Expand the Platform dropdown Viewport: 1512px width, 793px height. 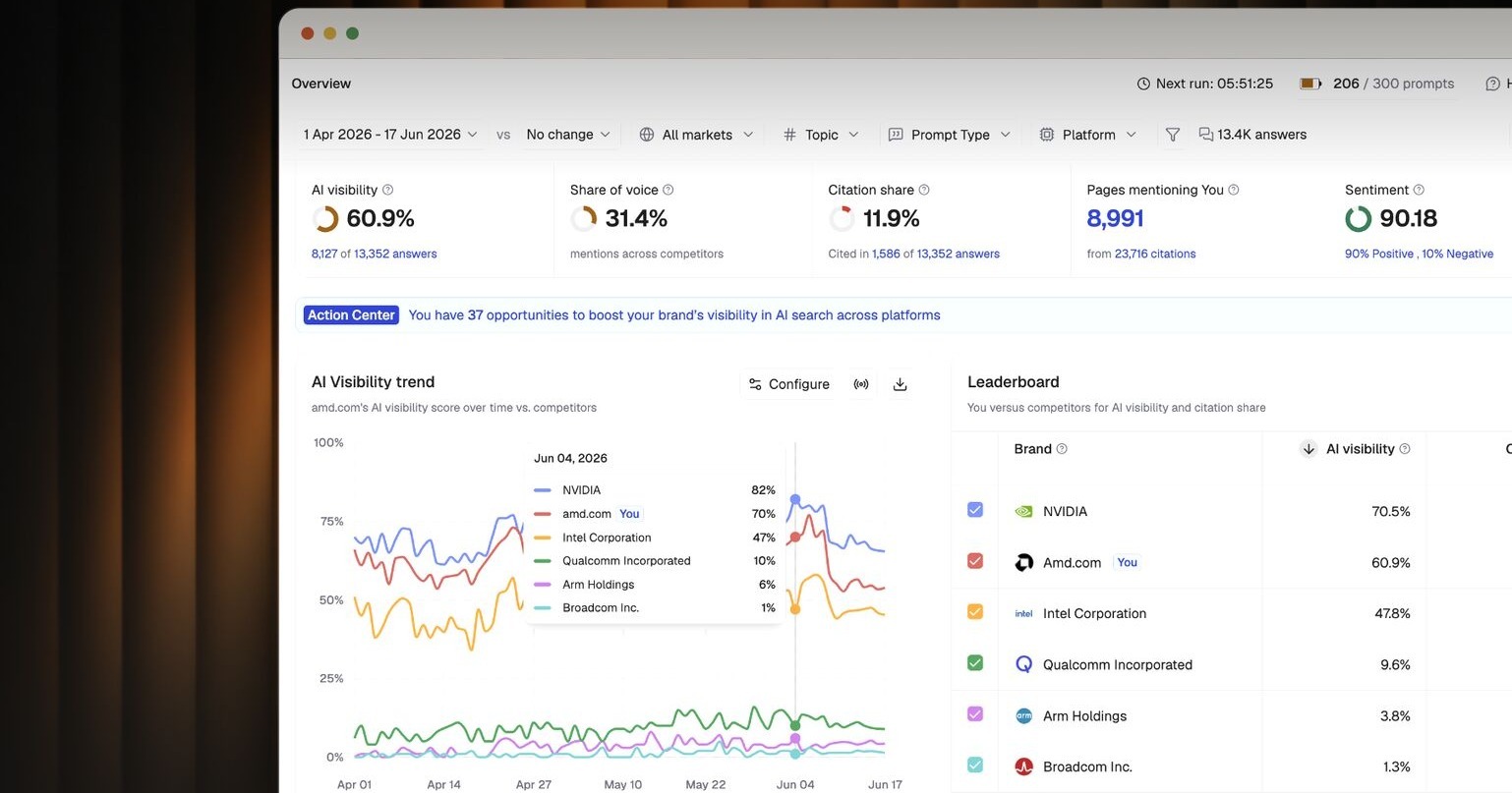coord(1088,135)
